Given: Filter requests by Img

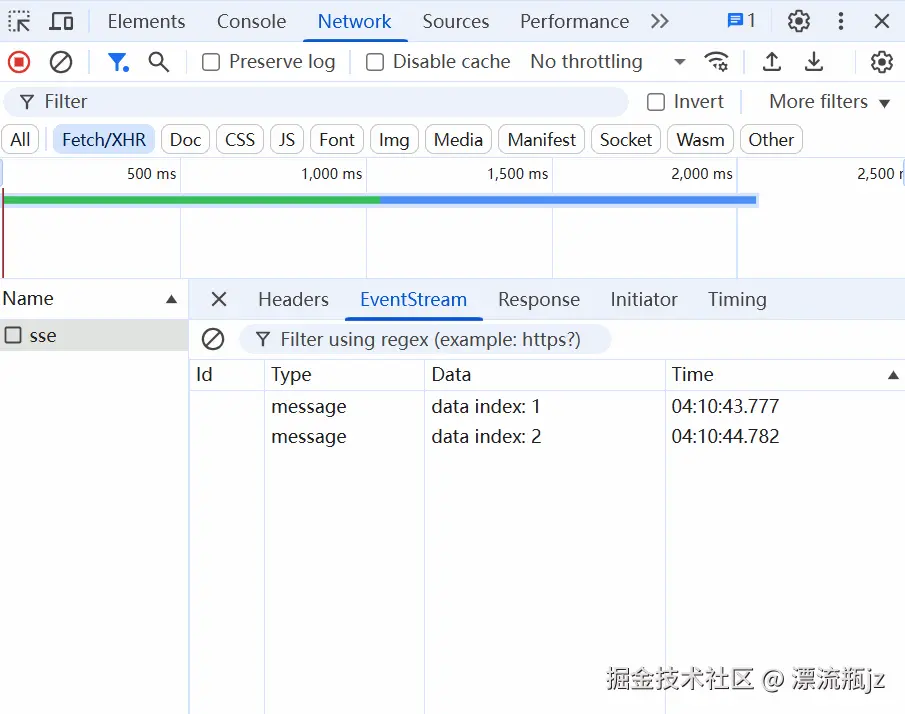Looking at the screenshot, I should (x=394, y=140).
